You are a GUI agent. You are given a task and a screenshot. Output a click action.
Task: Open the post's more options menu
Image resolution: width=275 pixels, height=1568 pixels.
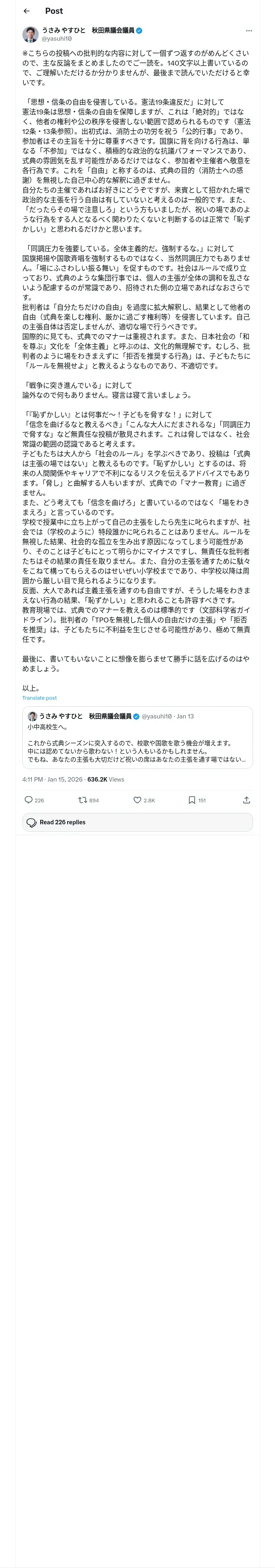click(x=248, y=31)
